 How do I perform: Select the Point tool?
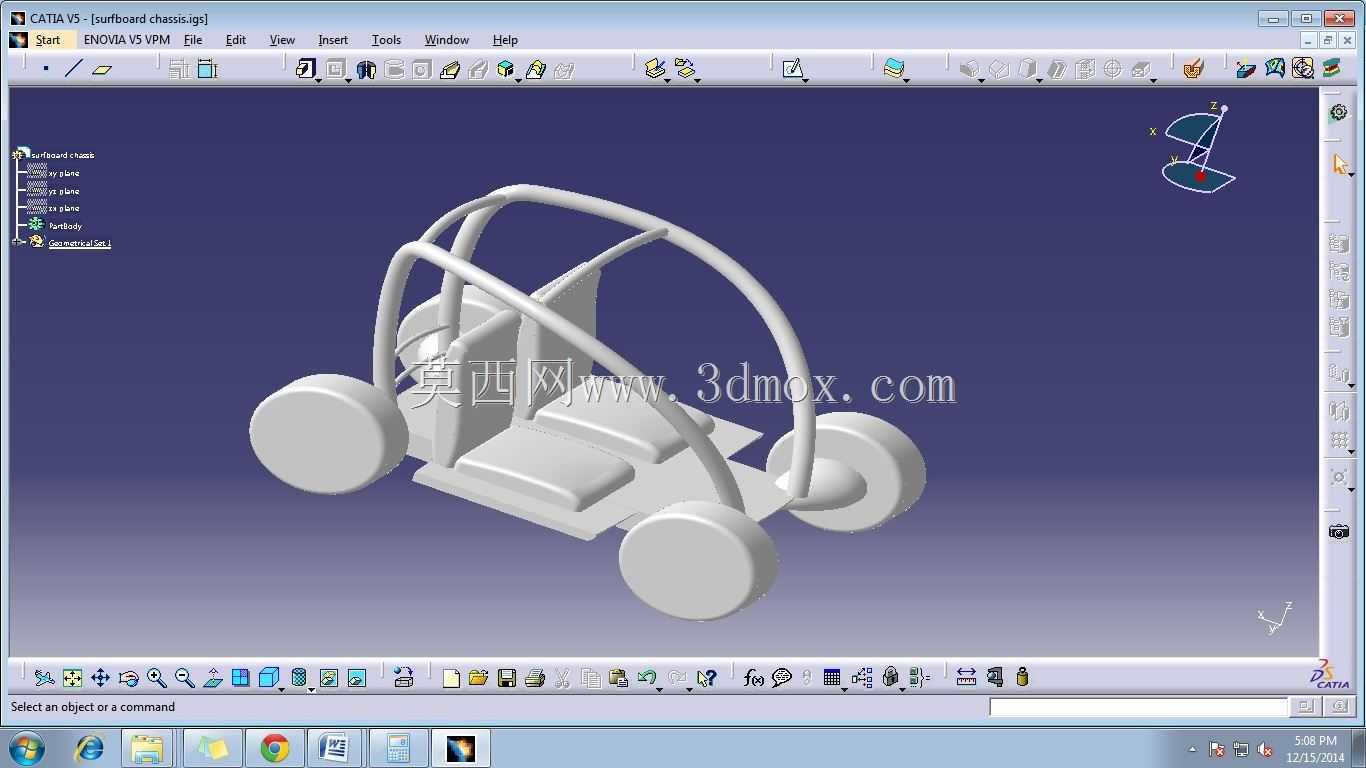[46, 69]
